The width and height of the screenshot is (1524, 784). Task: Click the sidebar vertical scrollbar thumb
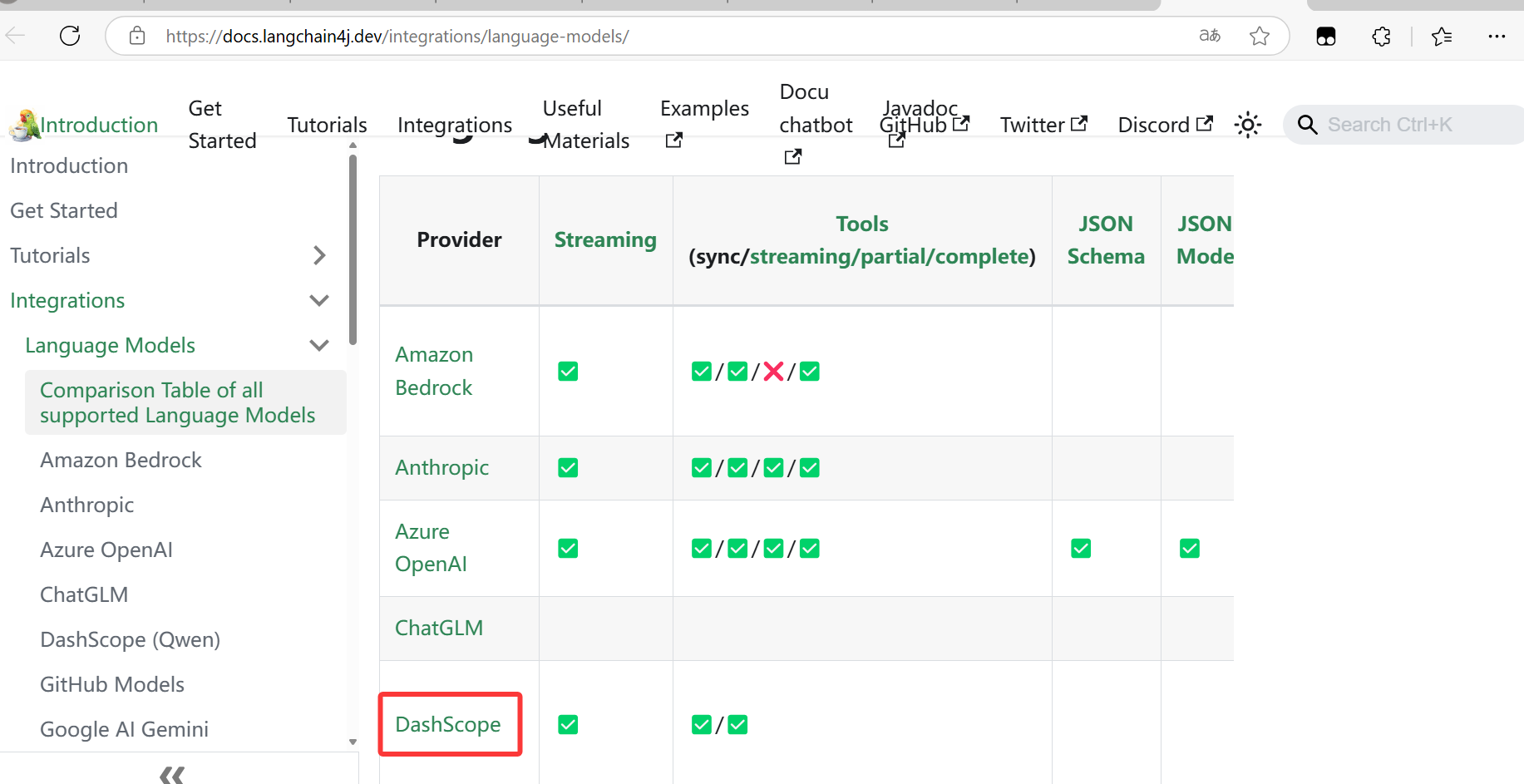pyautogui.click(x=353, y=249)
